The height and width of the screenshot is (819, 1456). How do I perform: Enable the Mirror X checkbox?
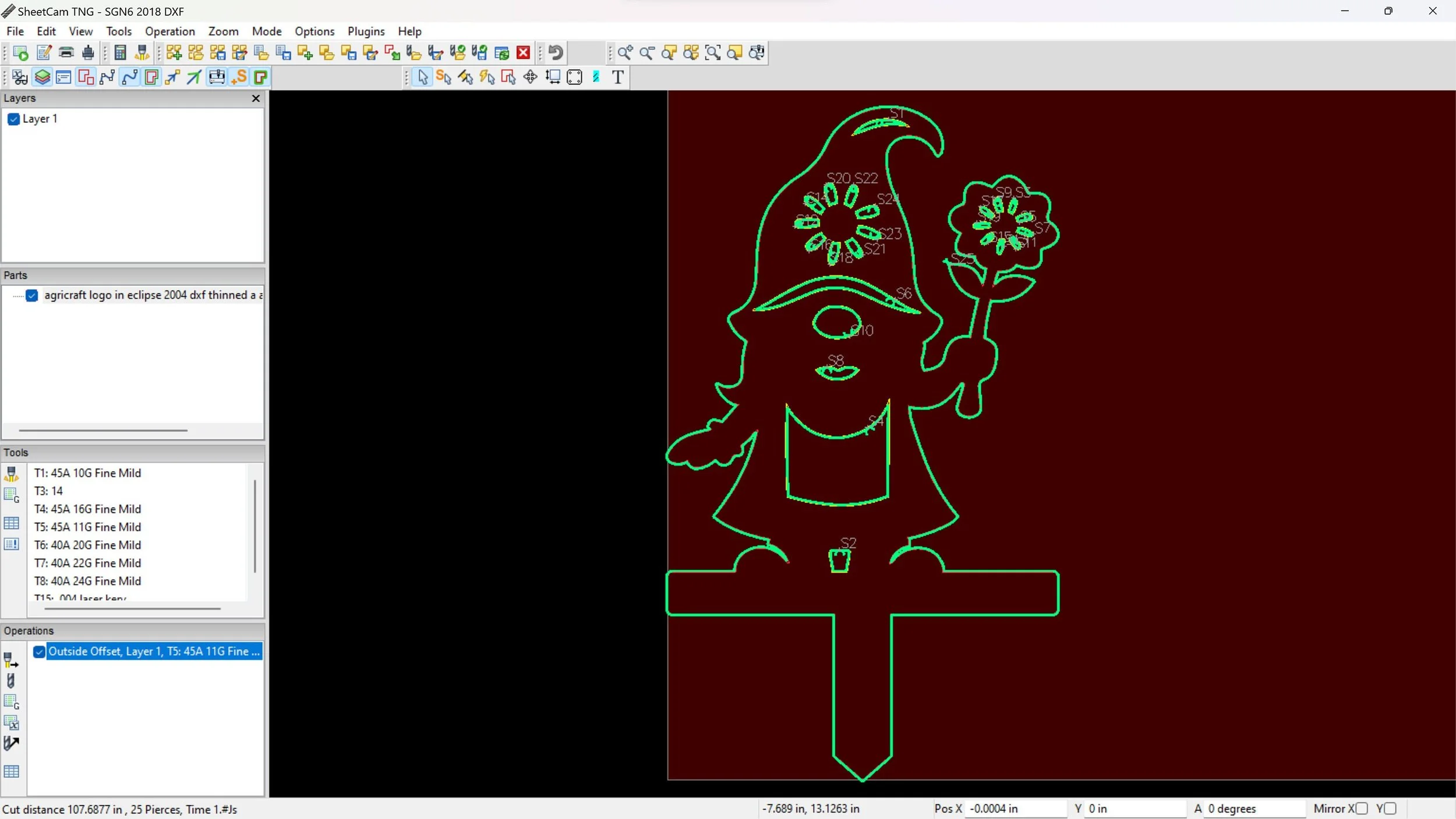pos(1361,809)
